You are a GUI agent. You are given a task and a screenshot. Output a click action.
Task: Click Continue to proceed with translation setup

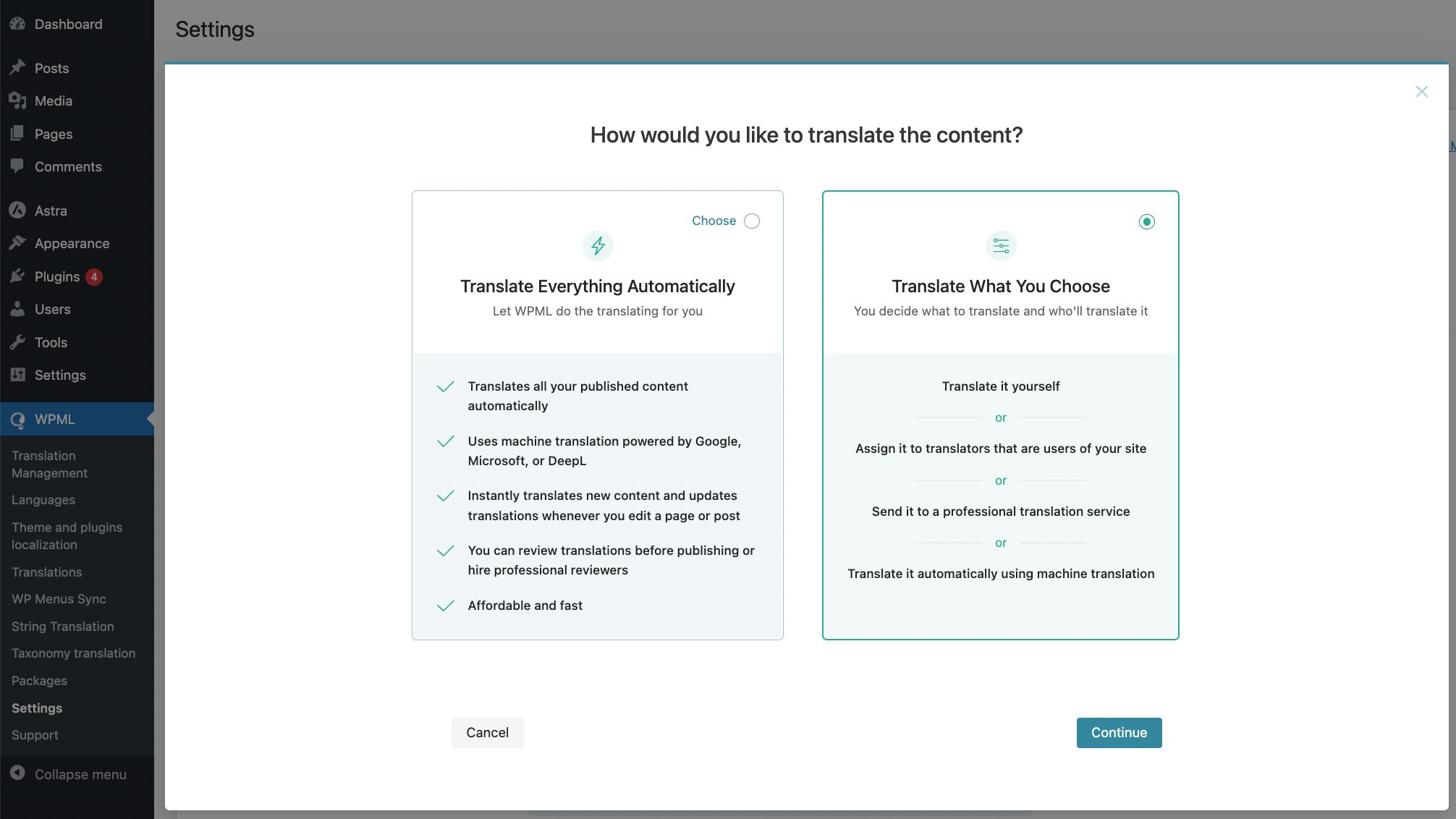(1119, 732)
